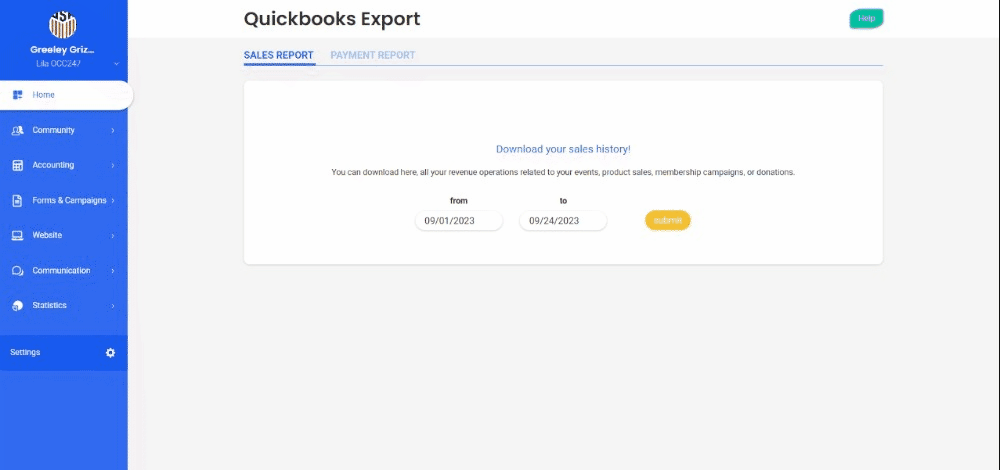
Task: Click the Greeley Grizzlies organization logo
Action: click(63, 25)
